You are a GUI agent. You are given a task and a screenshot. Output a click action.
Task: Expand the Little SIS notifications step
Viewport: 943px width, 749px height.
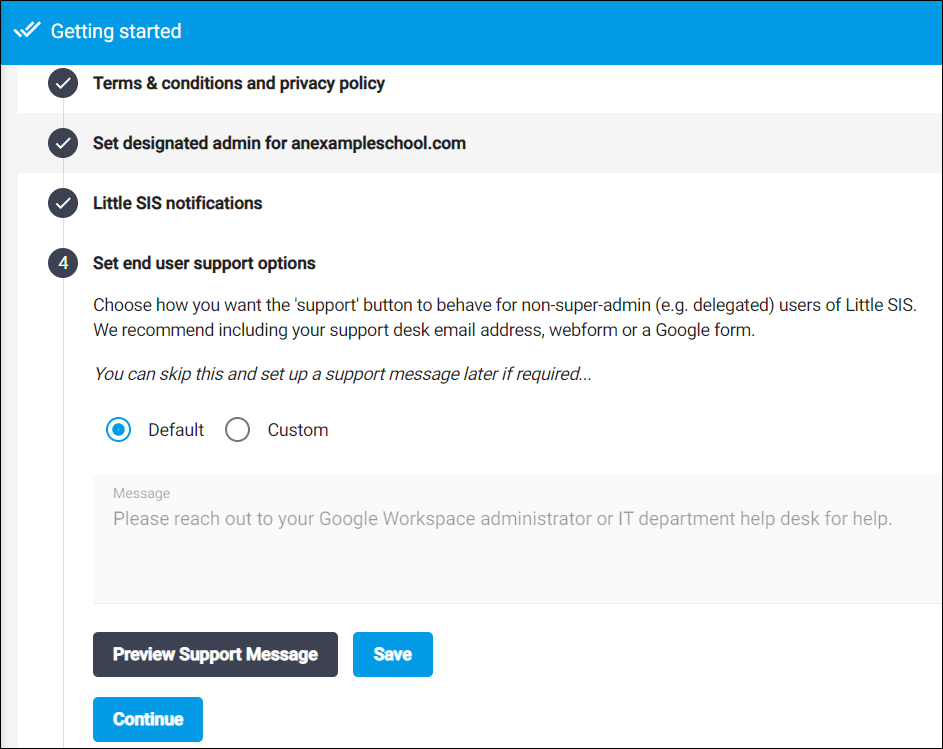click(x=177, y=203)
